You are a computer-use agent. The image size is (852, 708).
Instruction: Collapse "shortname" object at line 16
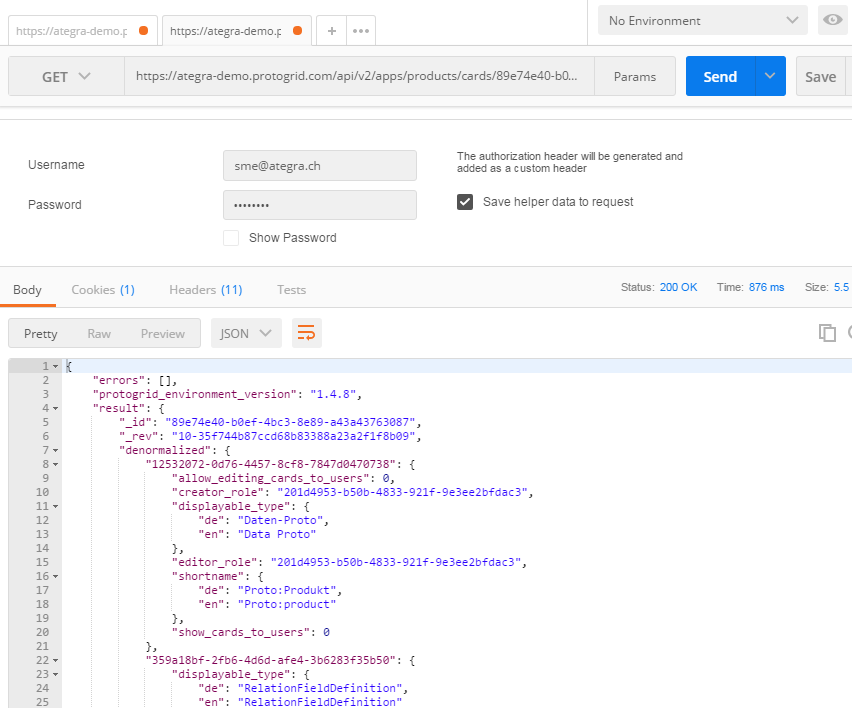point(55,577)
